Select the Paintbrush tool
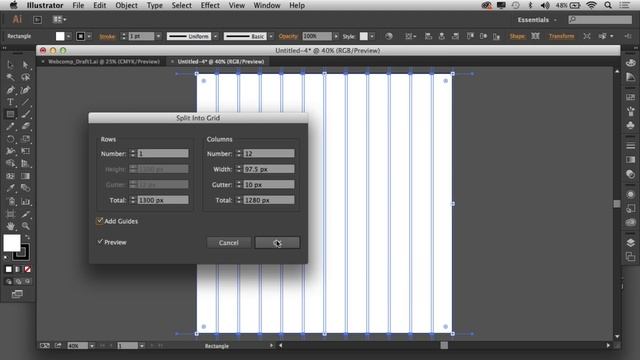The image size is (640, 360). [x=26, y=114]
